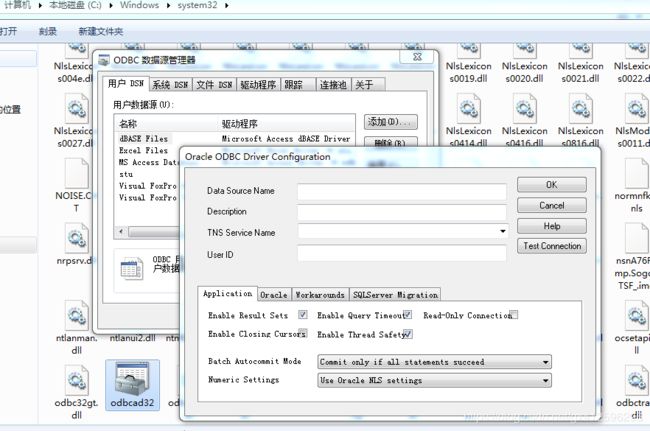Click the Description input field
The width and height of the screenshot is (650, 431).
coord(402,211)
